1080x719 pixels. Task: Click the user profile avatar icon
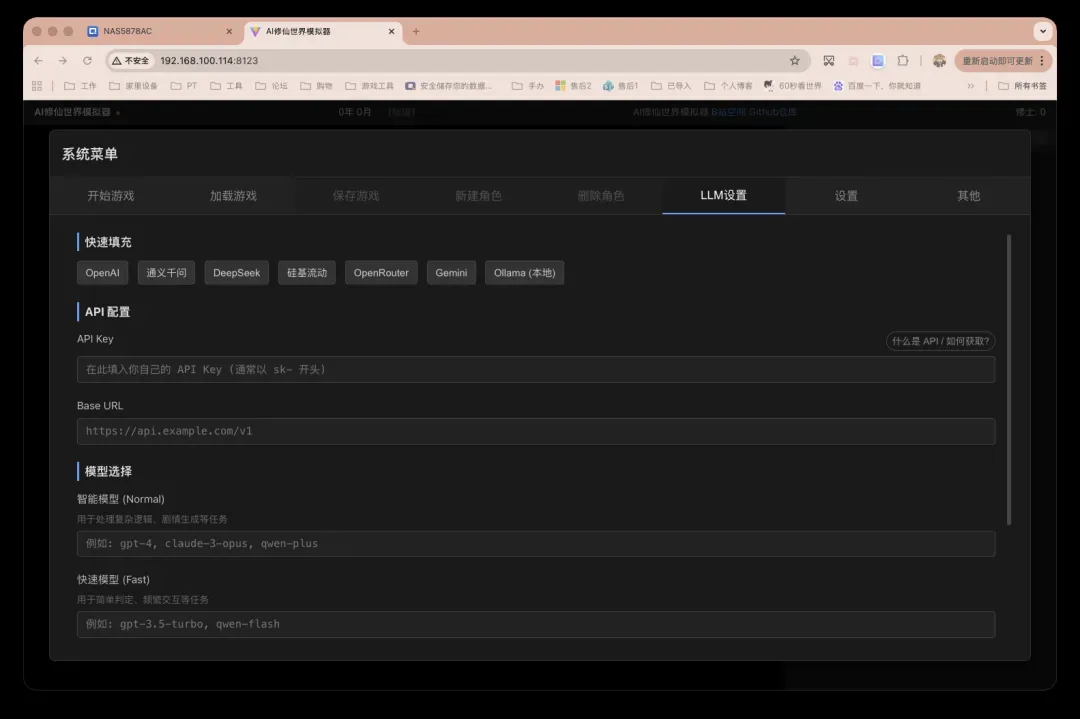(939, 61)
